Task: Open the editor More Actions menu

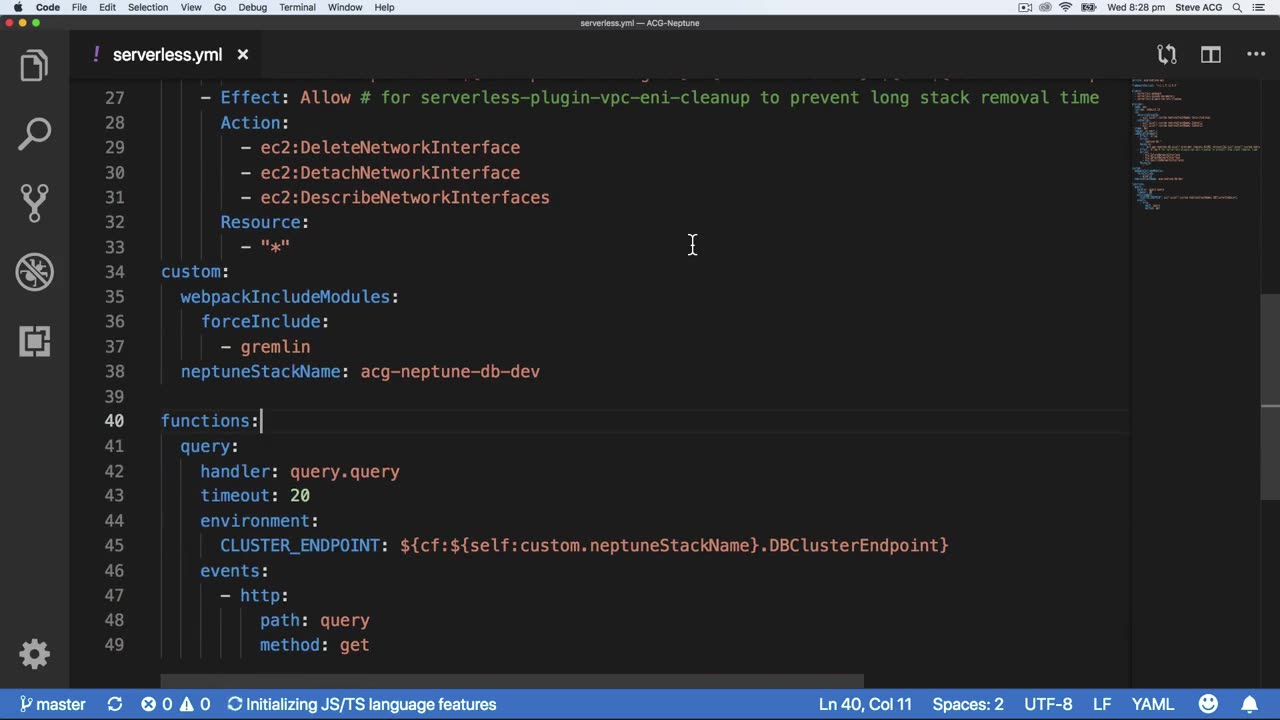Action: (1255, 55)
